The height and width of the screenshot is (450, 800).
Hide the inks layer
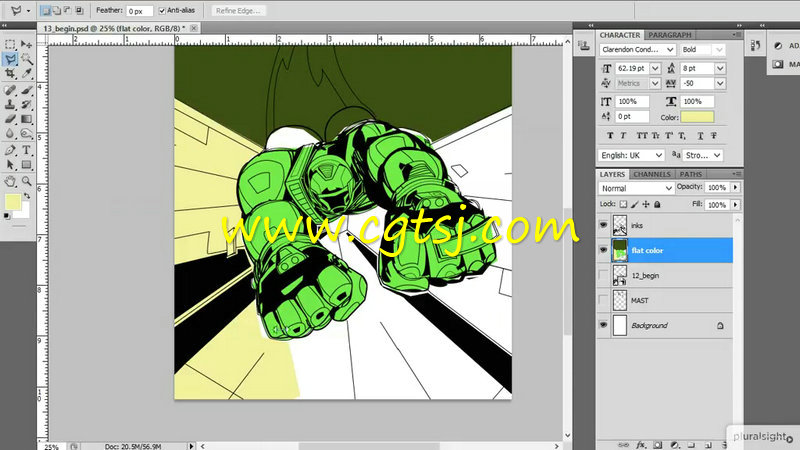point(604,225)
